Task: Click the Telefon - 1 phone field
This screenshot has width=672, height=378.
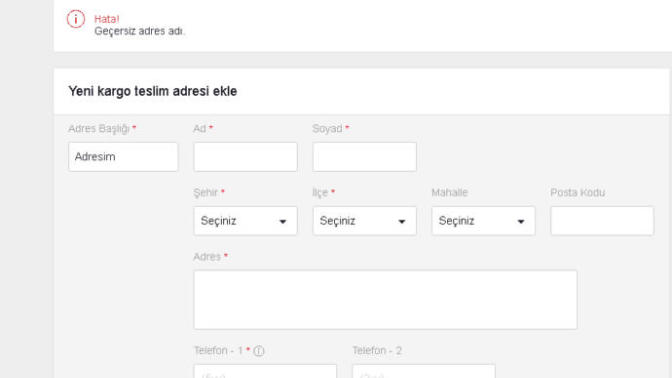Action: 265,371
